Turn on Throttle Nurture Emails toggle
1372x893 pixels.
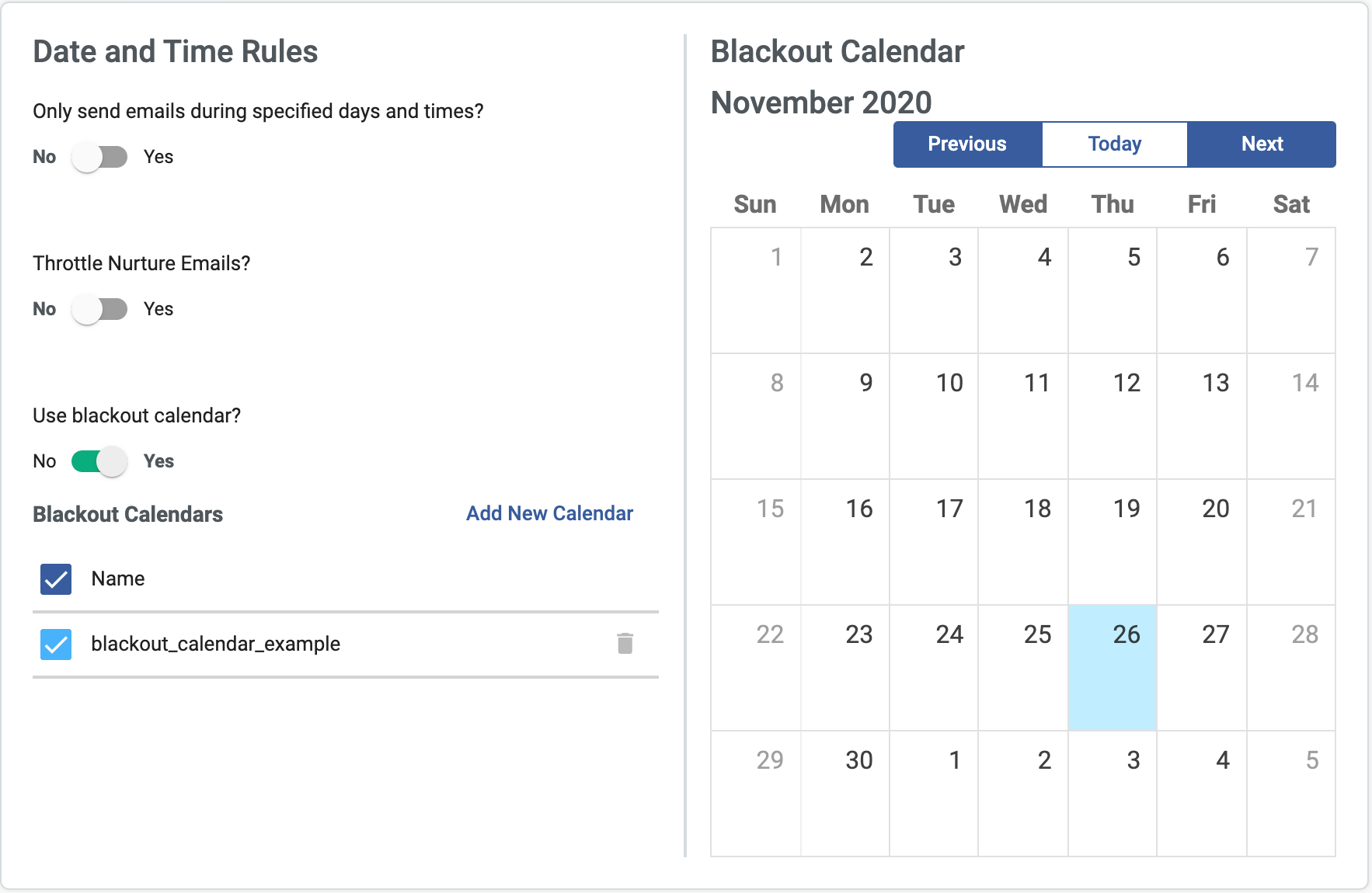(x=99, y=310)
